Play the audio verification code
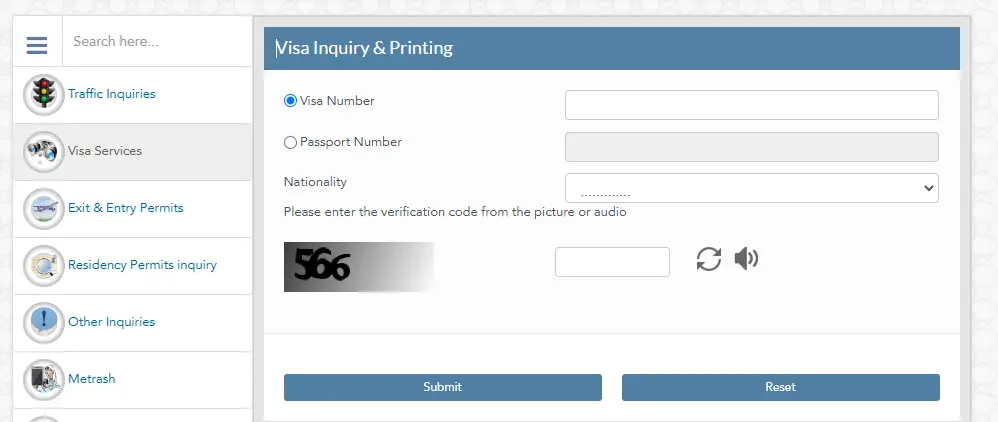 (x=746, y=259)
